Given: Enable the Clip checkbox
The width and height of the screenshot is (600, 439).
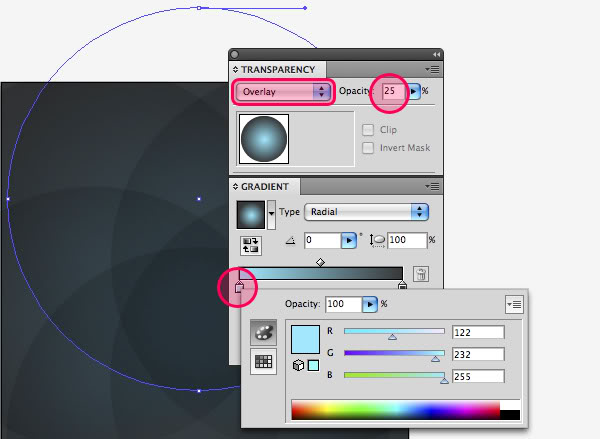Looking at the screenshot, I should [x=368, y=130].
